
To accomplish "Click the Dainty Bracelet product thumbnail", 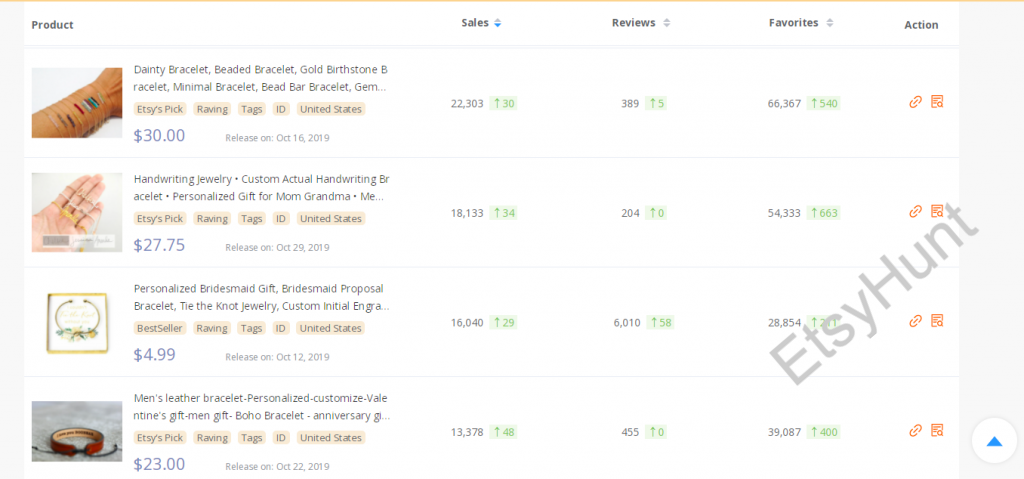I will tap(77, 103).
